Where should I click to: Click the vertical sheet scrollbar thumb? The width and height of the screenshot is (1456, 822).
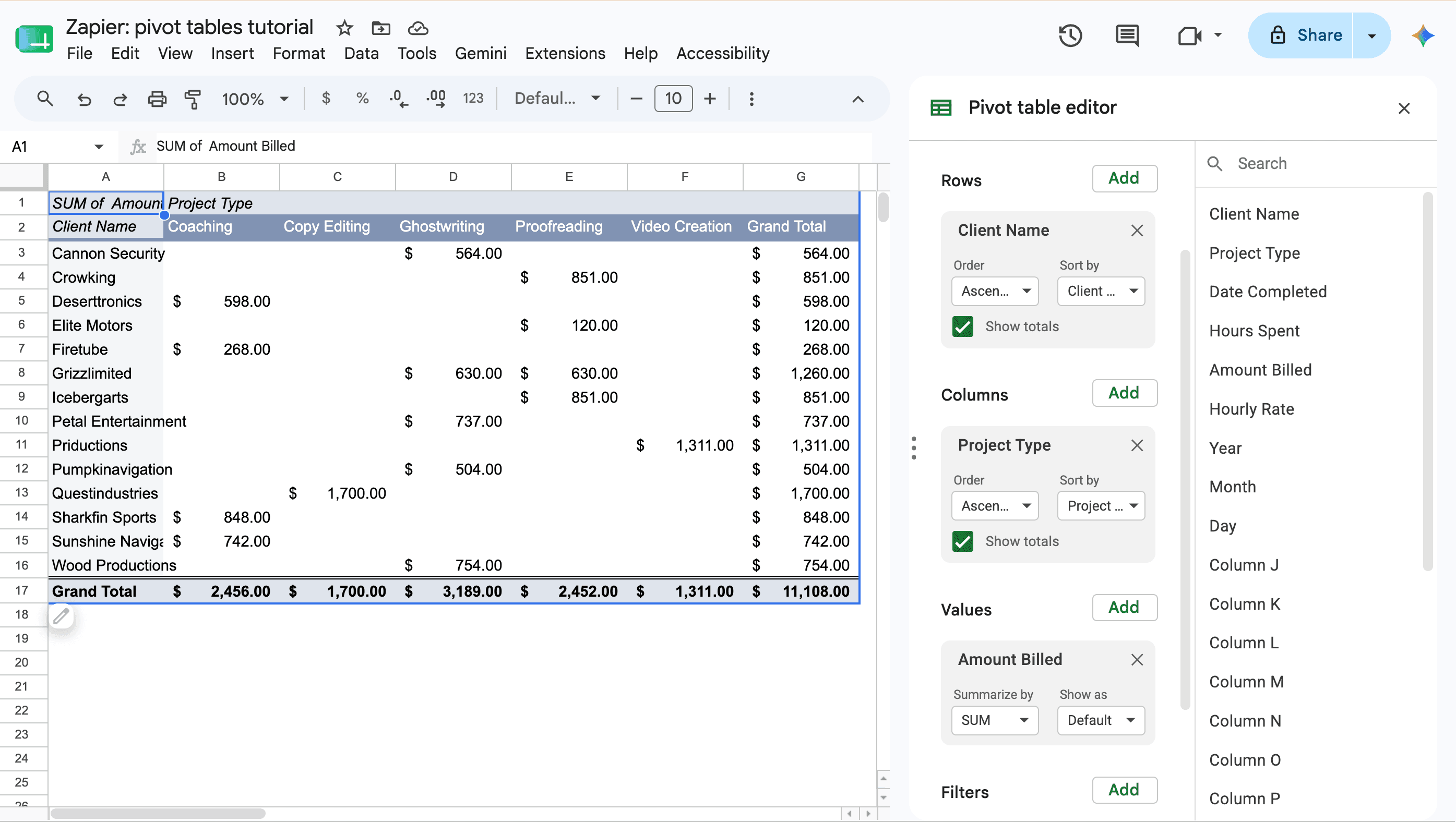click(x=883, y=208)
